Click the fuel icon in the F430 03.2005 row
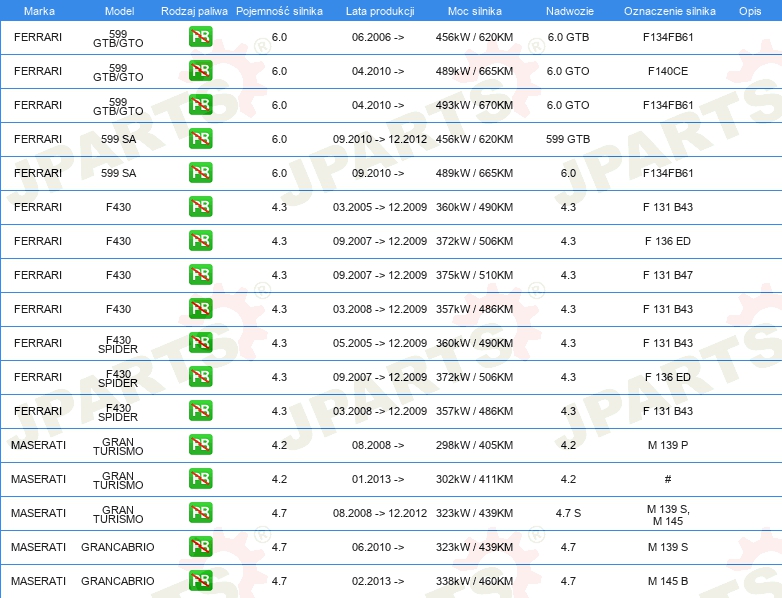Screen dimensions: 782x598 [200, 206]
